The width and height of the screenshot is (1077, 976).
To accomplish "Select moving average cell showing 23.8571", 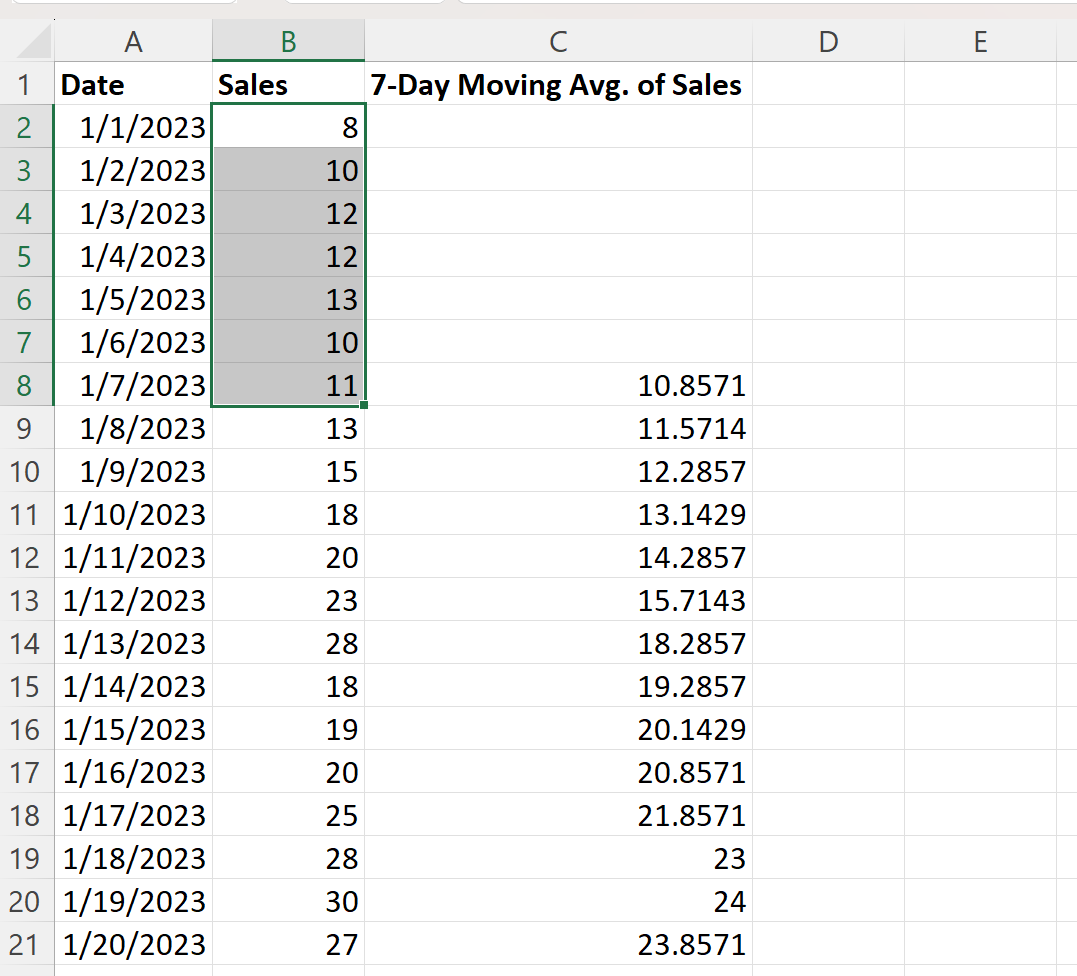I will point(558,944).
